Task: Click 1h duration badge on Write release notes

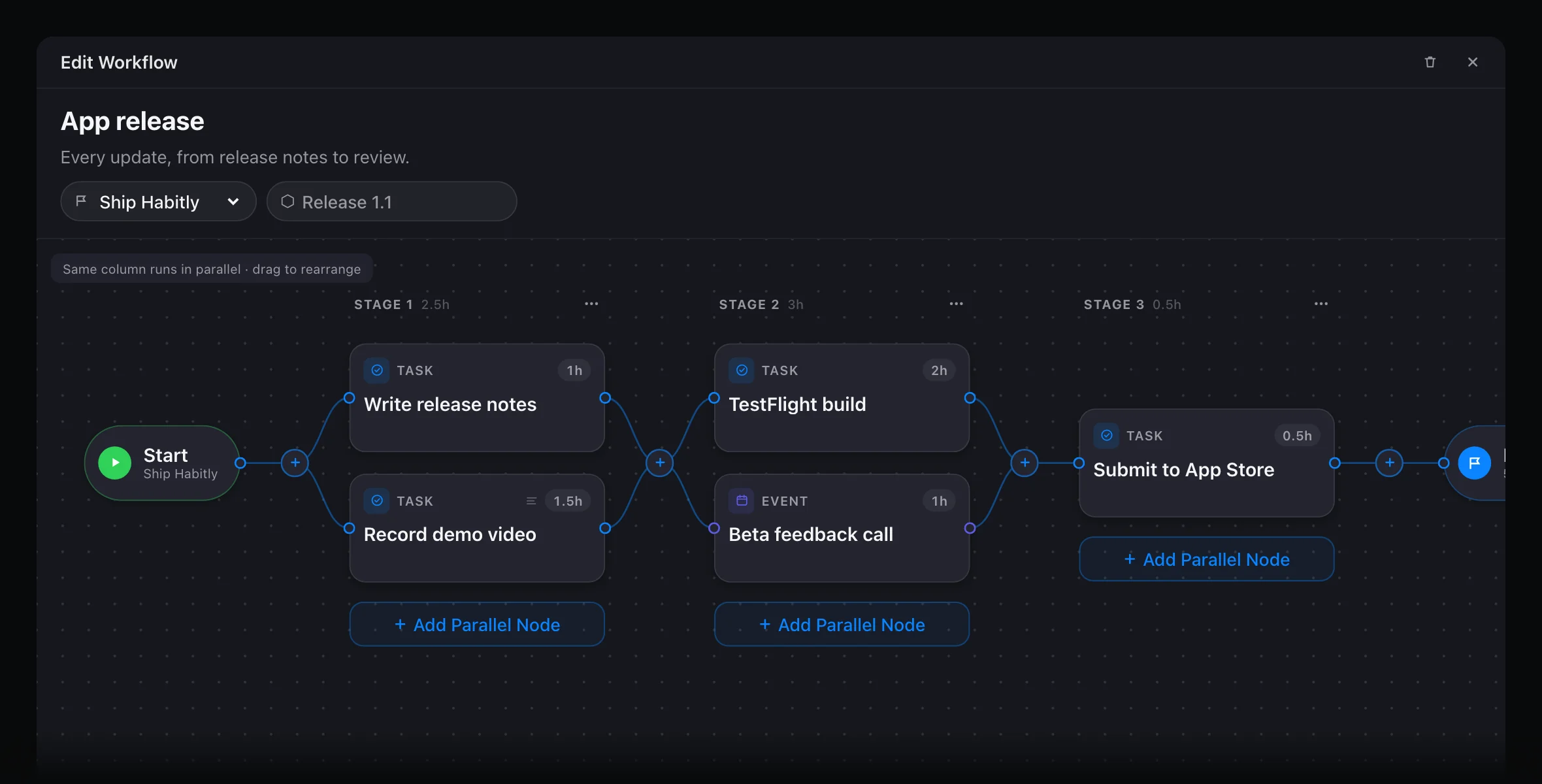Action: 574,370
